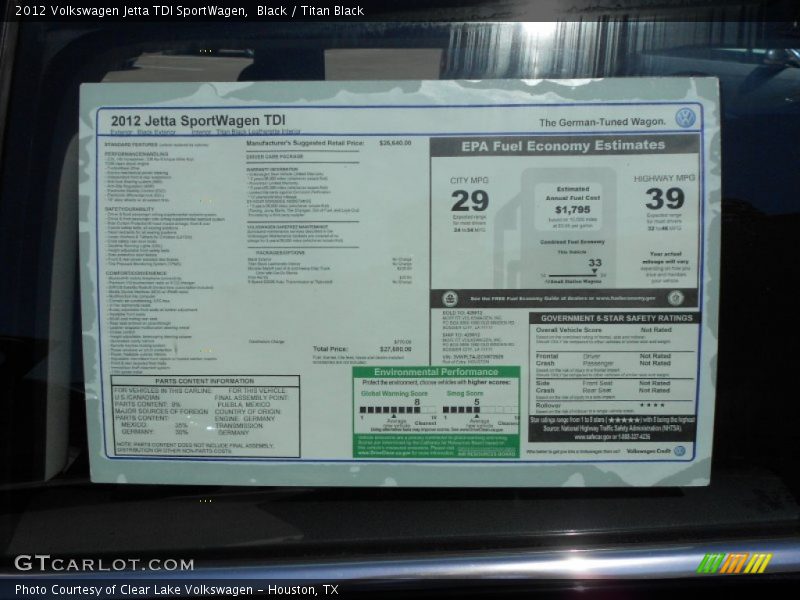Click the 'Total Price:' label
This screenshot has width=800, height=600.
330,349
